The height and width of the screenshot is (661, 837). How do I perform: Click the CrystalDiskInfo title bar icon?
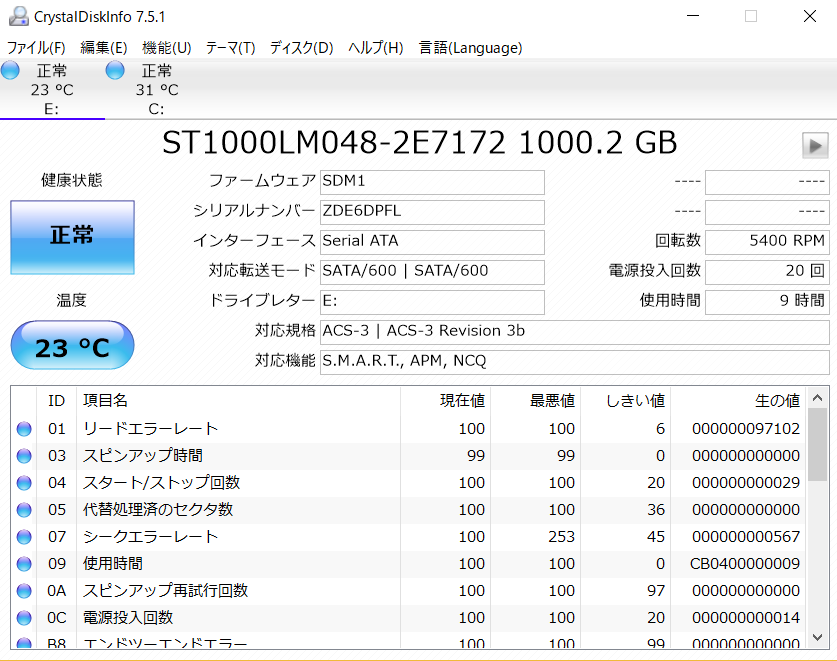(19, 17)
